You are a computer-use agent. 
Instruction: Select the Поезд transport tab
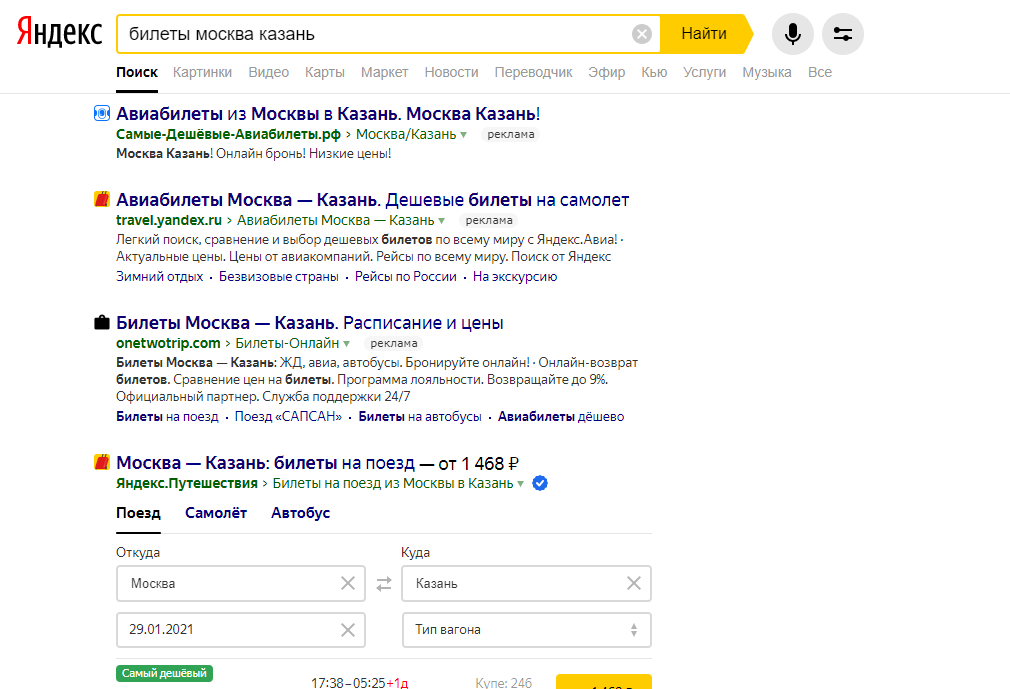(138, 513)
